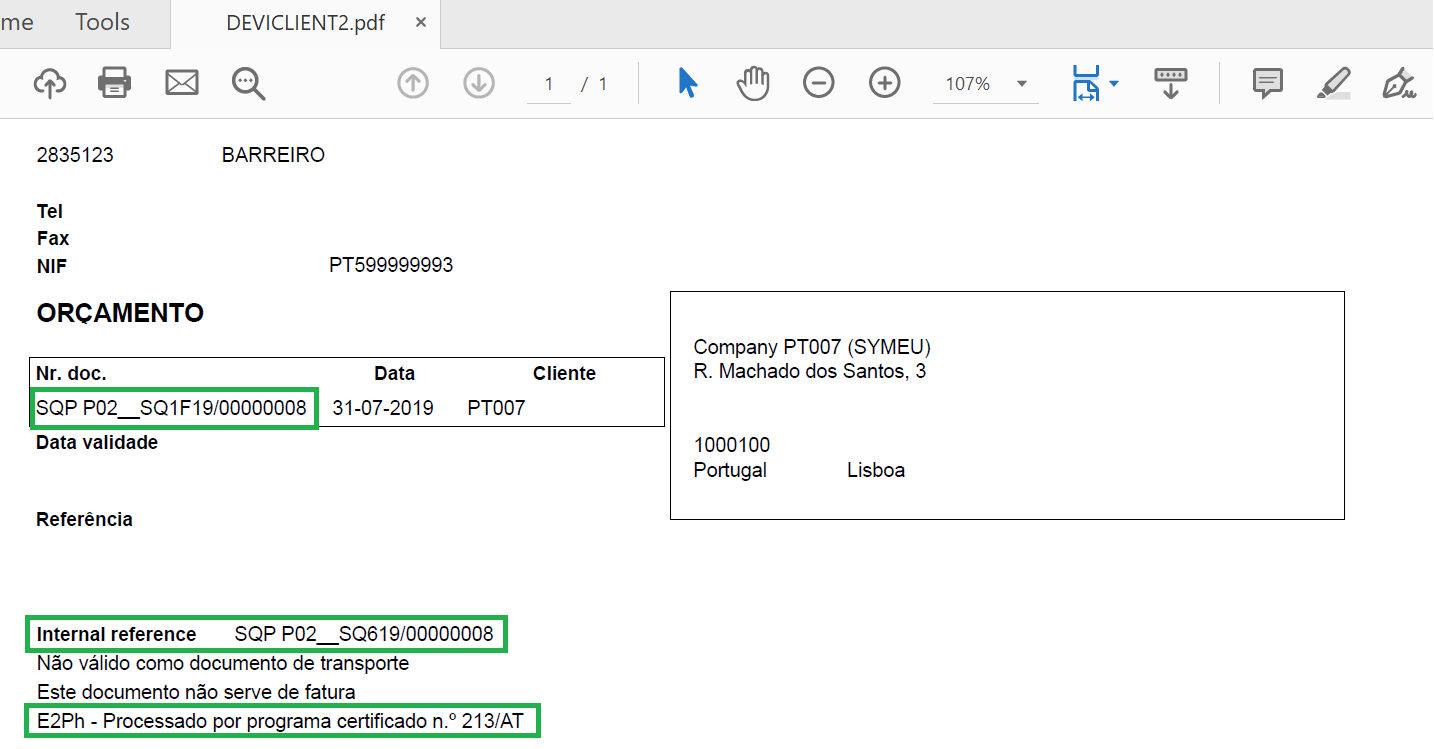This screenshot has height=749, width=1434.
Task: Print the document with printer icon
Action: 115,83
